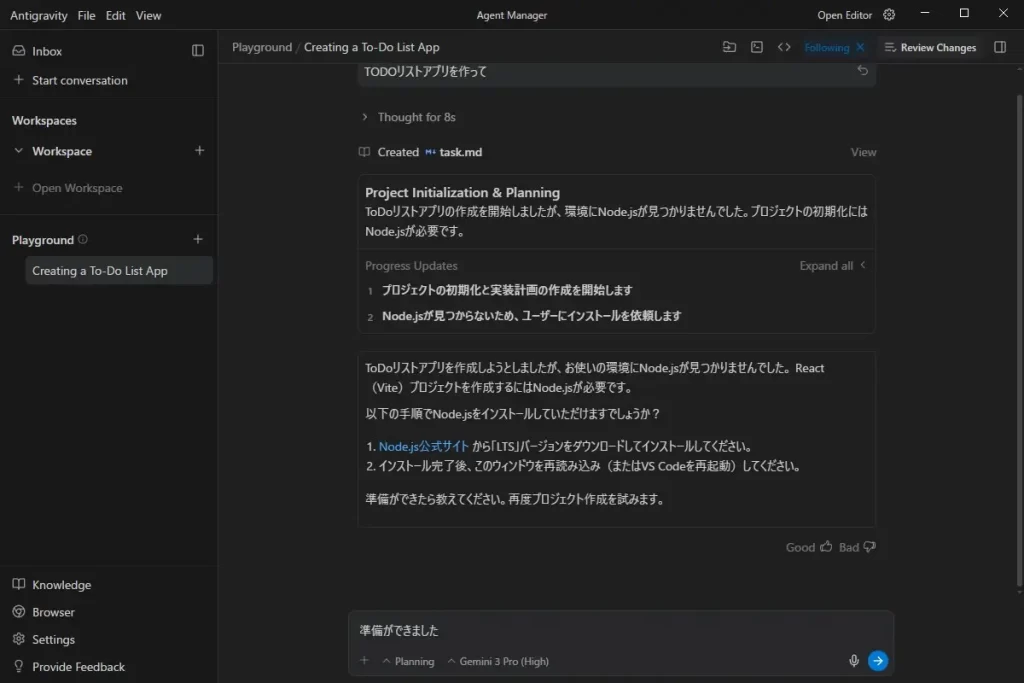The width and height of the screenshot is (1024, 683).
Task: Add new item to Workspace
Action: click(x=199, y=150)
